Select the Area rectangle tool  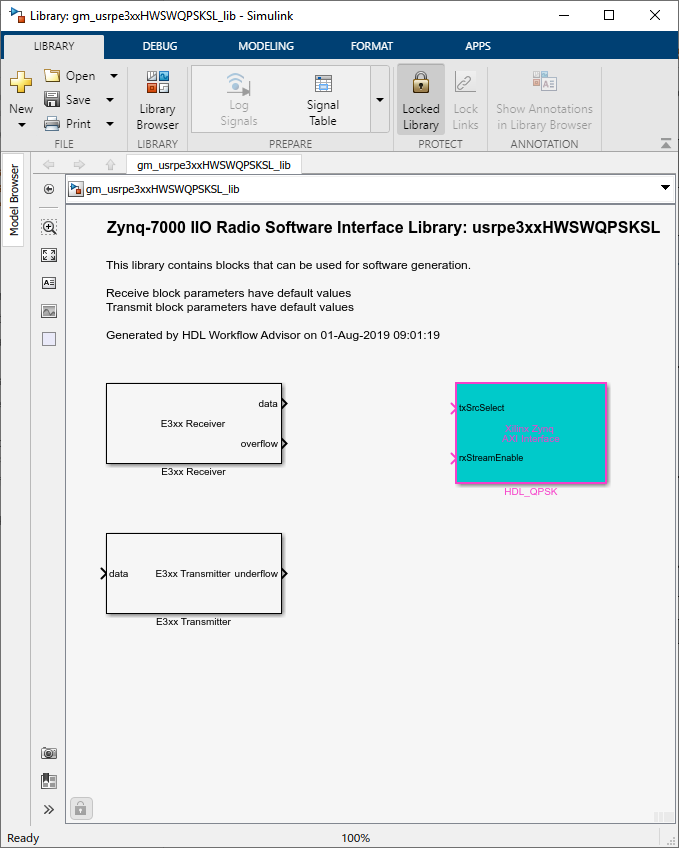coord(49,339)
